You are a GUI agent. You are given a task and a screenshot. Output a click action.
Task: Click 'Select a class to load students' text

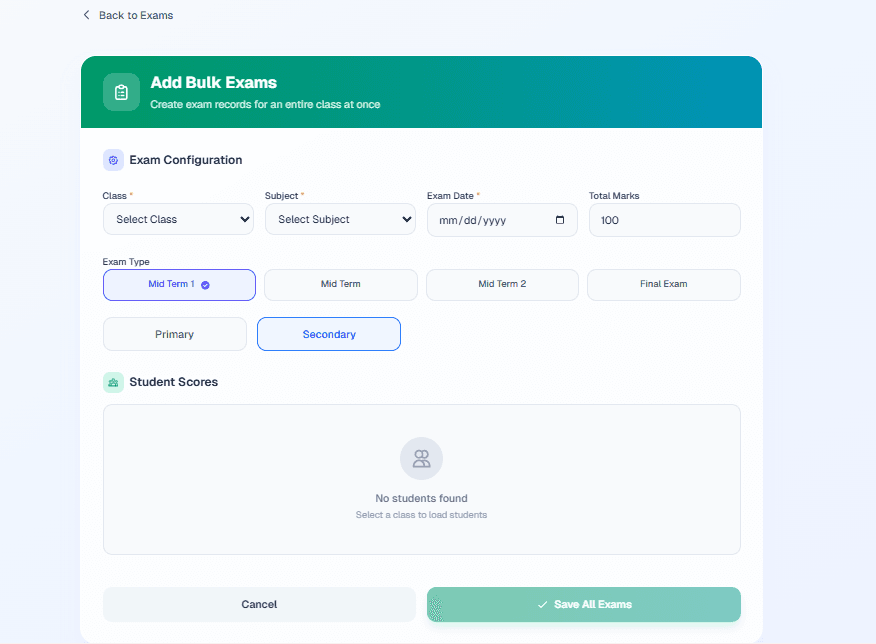click(x=421, y=515)
